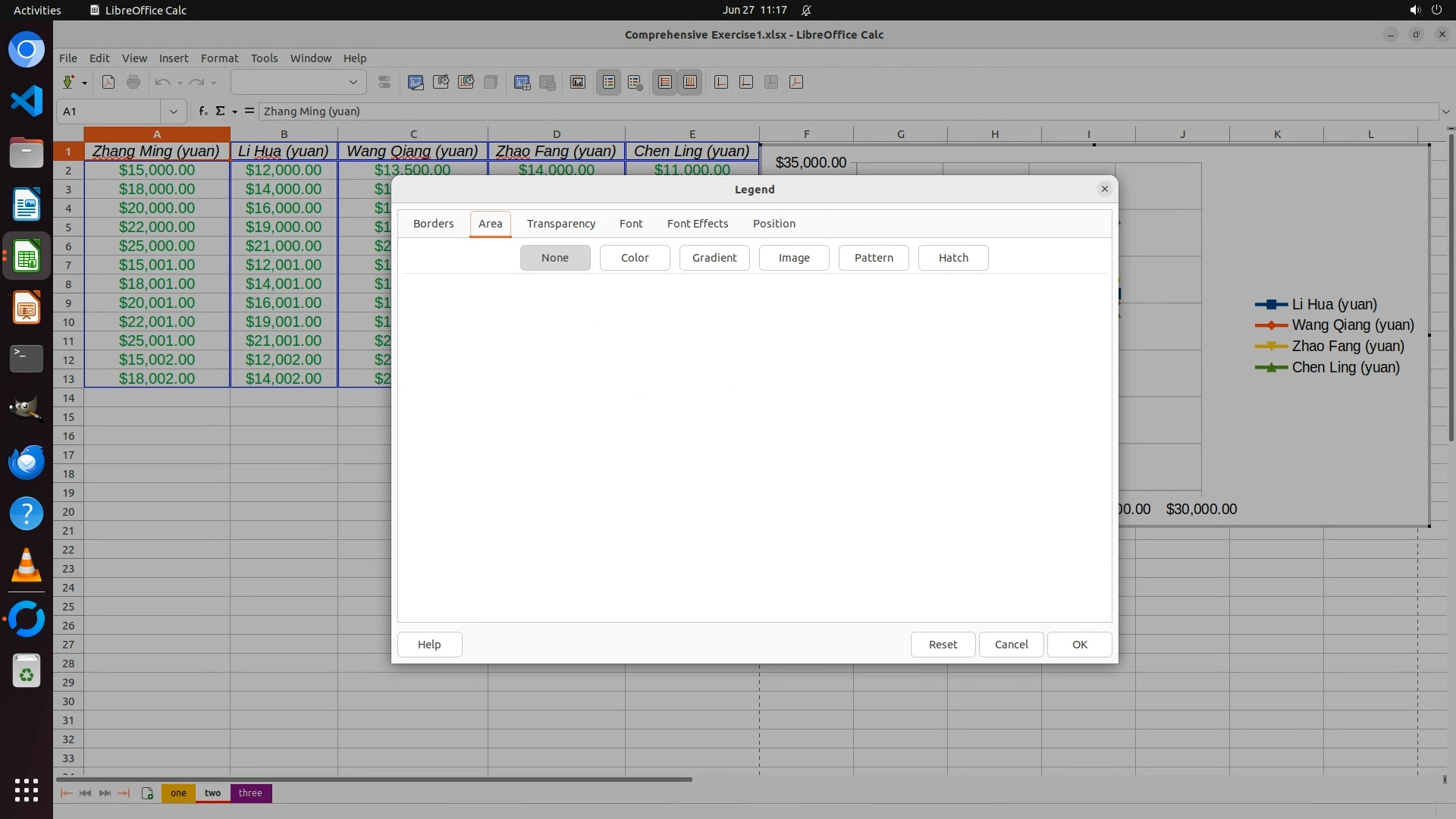Image resolution: width=1456 pixels, height=819 pixels.
Task: Open the Sum function dropdown arrow
Action: pyautogui.click(x=235, y=111)
